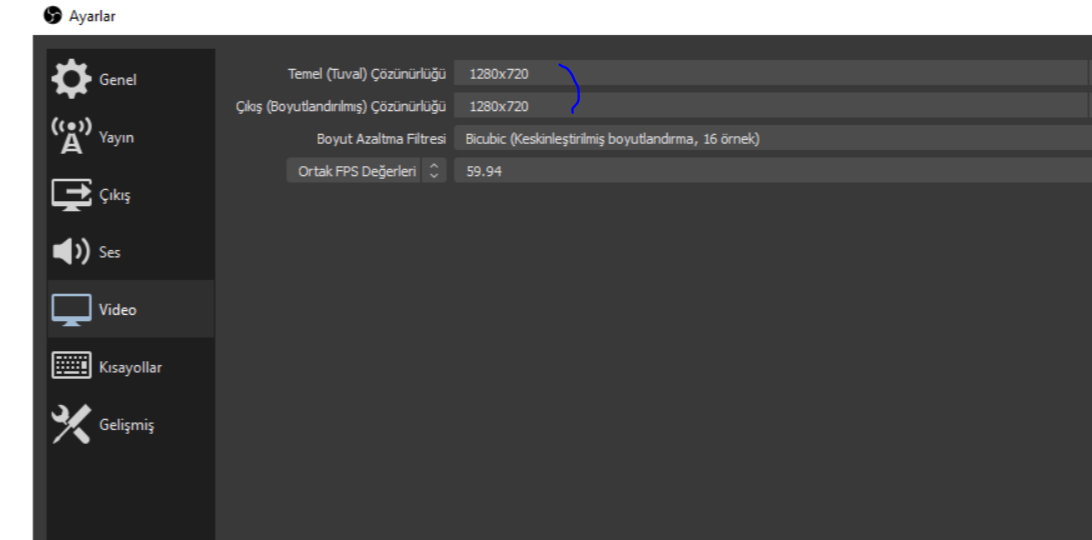Open the Gelişmiş tools icon

tap(71, 424)
